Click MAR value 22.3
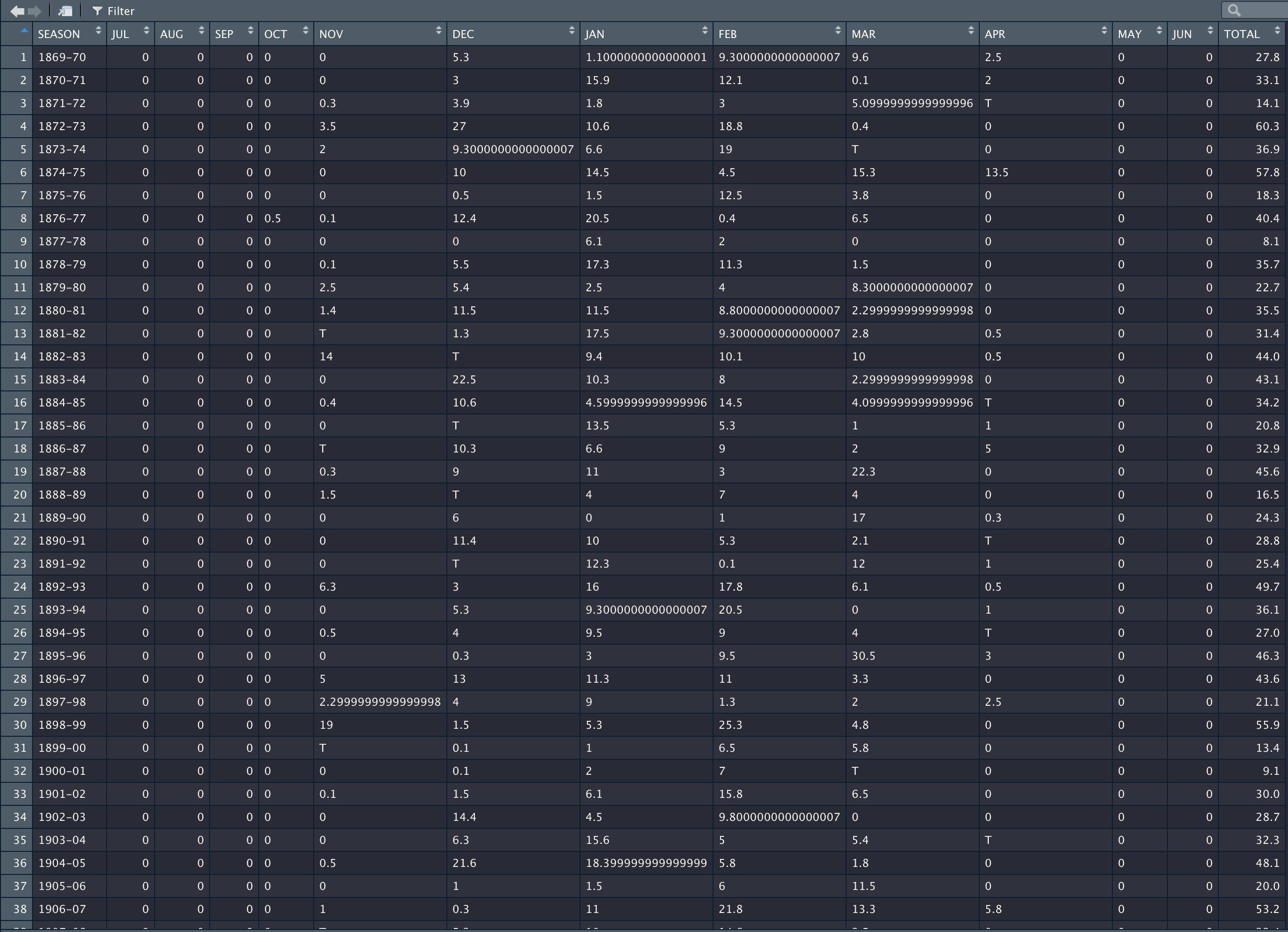 coord(863,472)
